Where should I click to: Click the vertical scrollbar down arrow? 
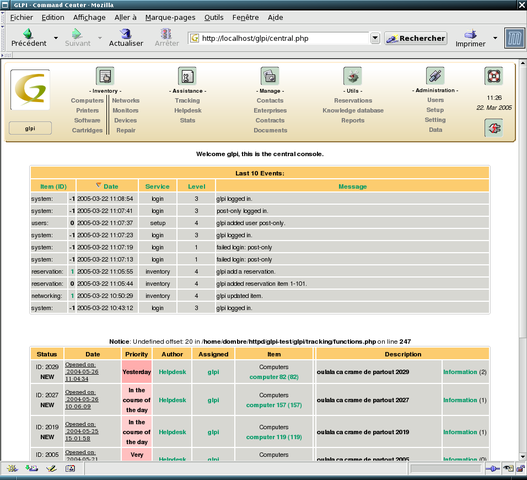click(x=523, y=456)
